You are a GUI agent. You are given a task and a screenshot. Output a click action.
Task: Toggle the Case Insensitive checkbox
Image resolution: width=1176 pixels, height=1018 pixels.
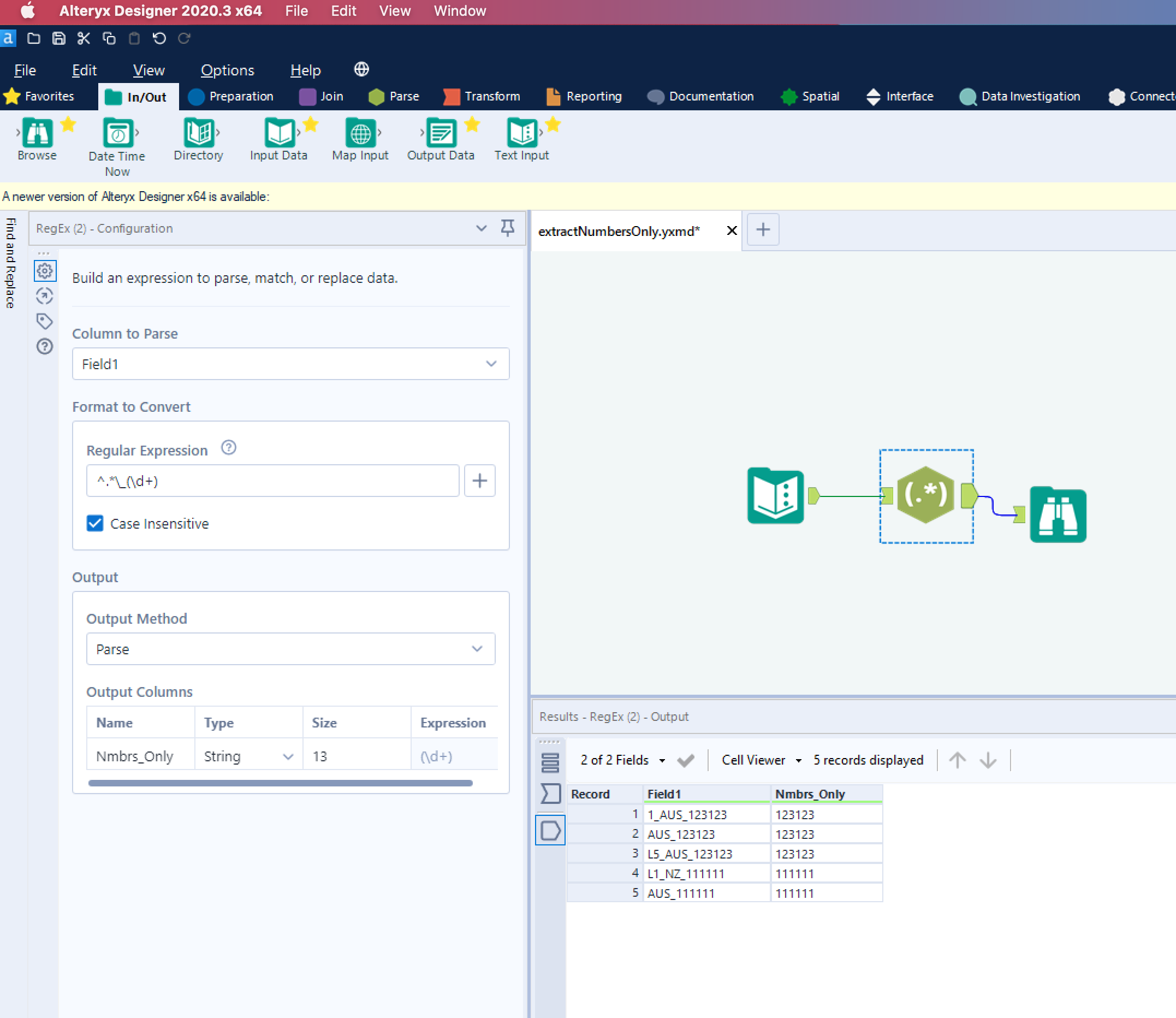point(95,523)
